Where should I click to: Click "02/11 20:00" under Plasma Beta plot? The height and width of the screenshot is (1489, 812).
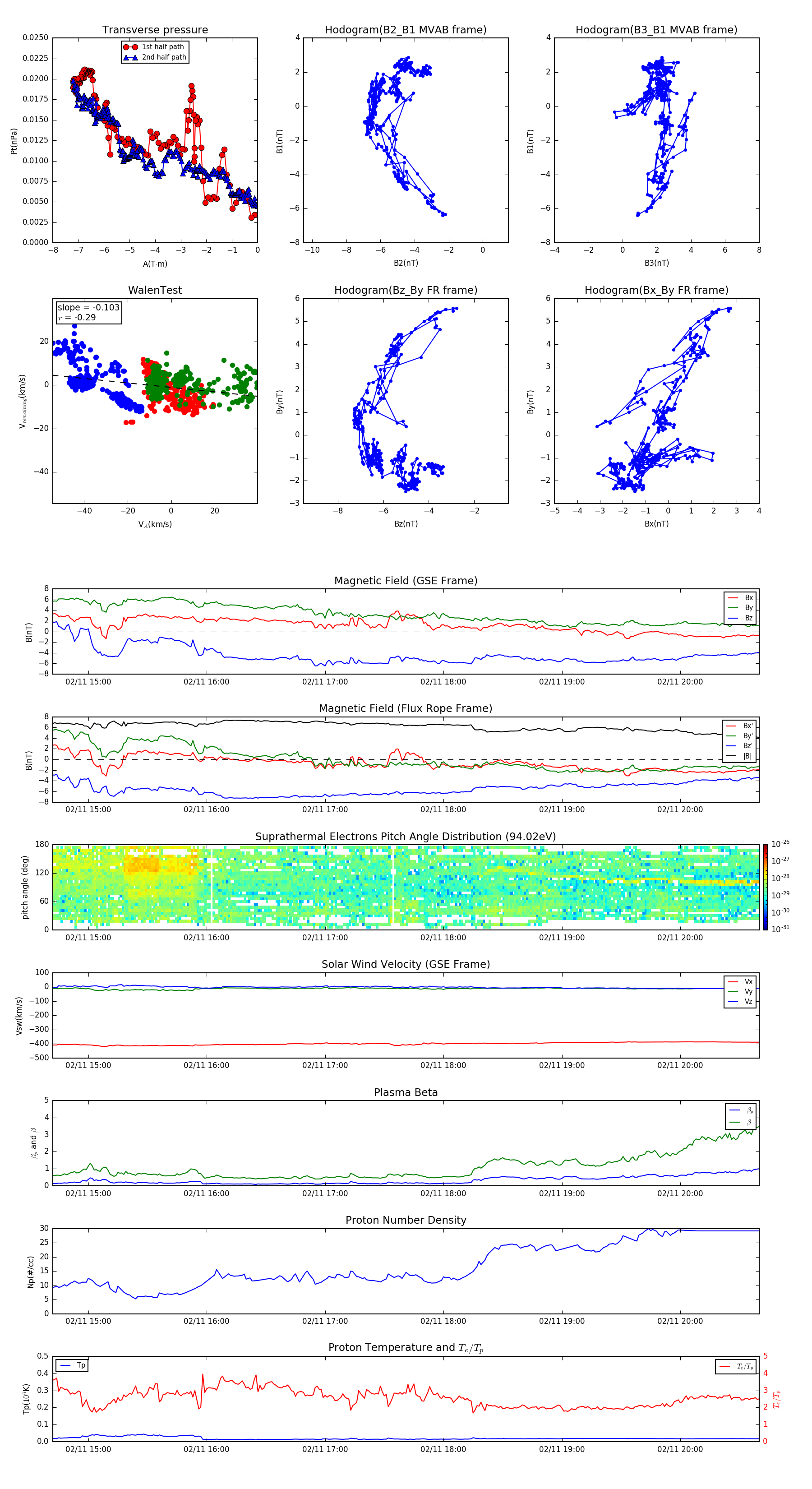coord(680,1193)
